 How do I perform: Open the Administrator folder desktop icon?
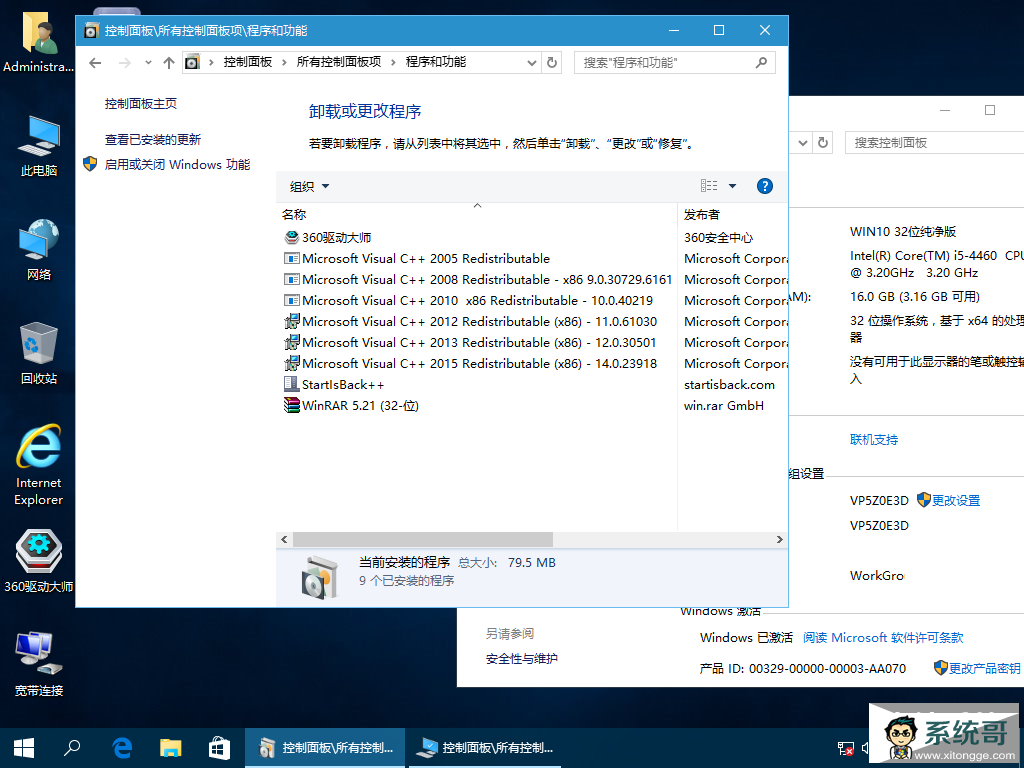(x=39, y=40)
